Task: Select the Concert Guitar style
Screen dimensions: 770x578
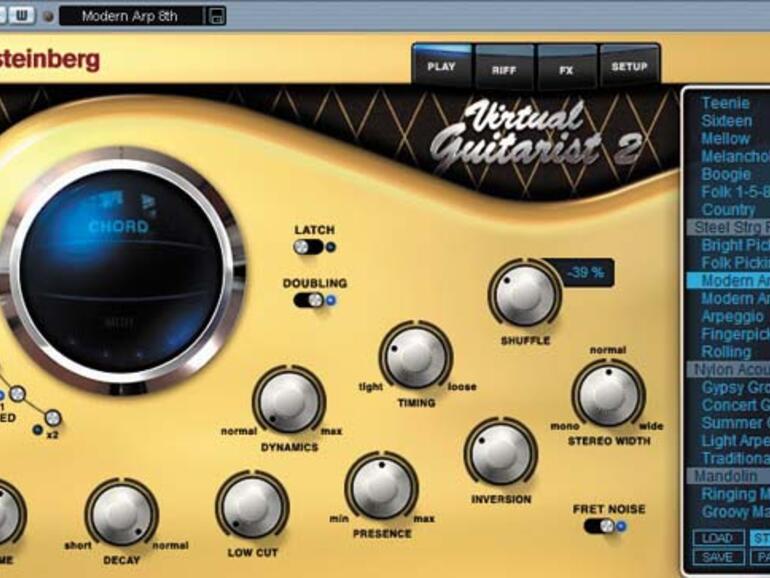Action: [x=729, y=405]
